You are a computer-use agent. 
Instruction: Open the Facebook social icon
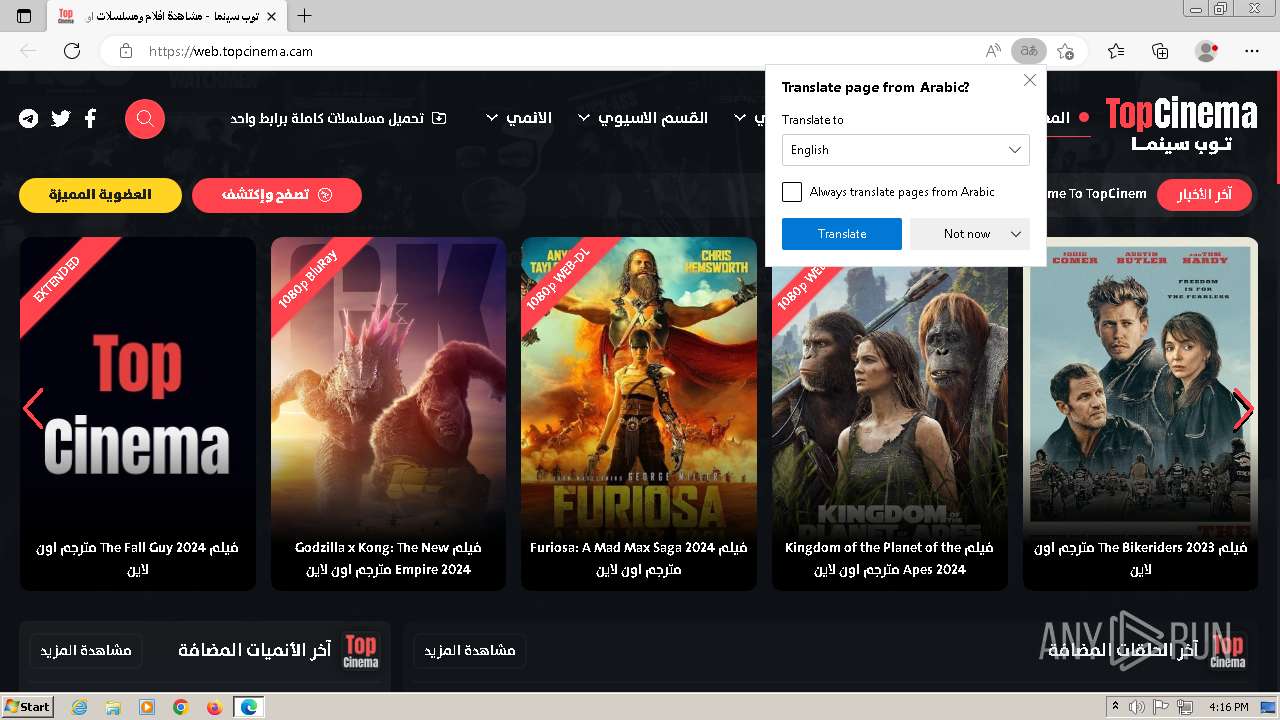coord(90,119)
